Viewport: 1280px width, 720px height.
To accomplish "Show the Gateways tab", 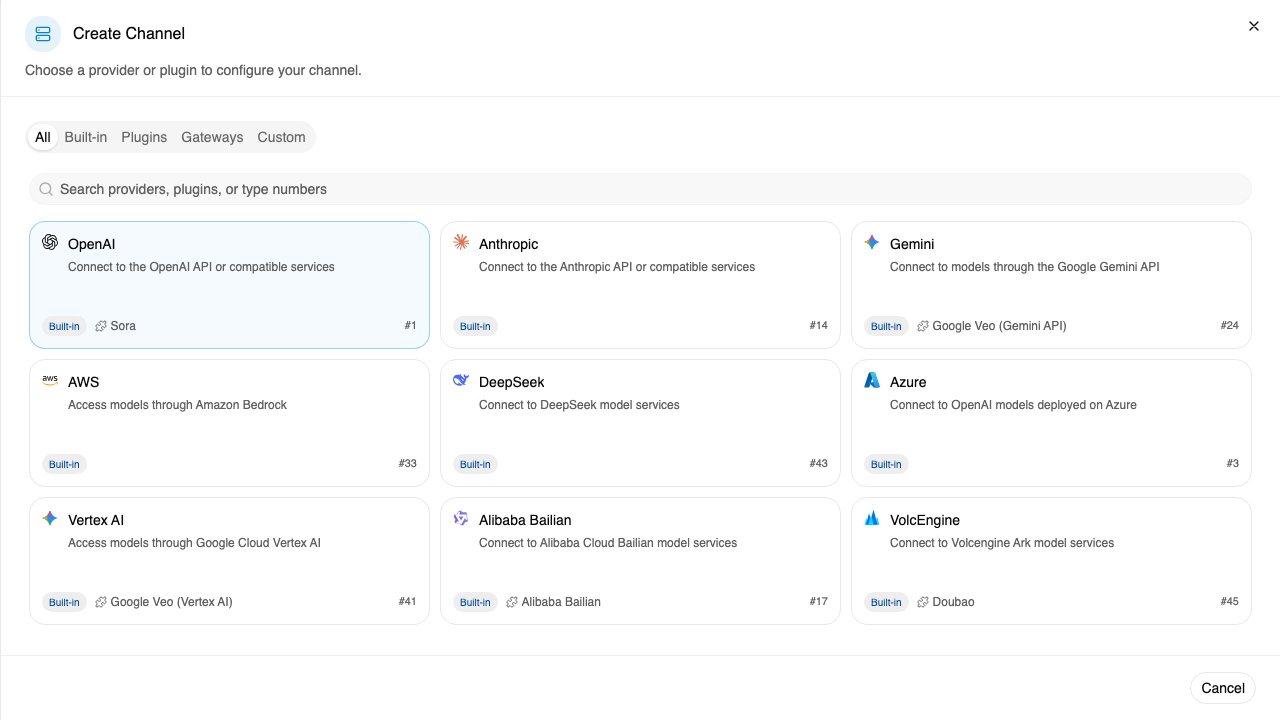I will pyautogui.click(x=212, y=137).
